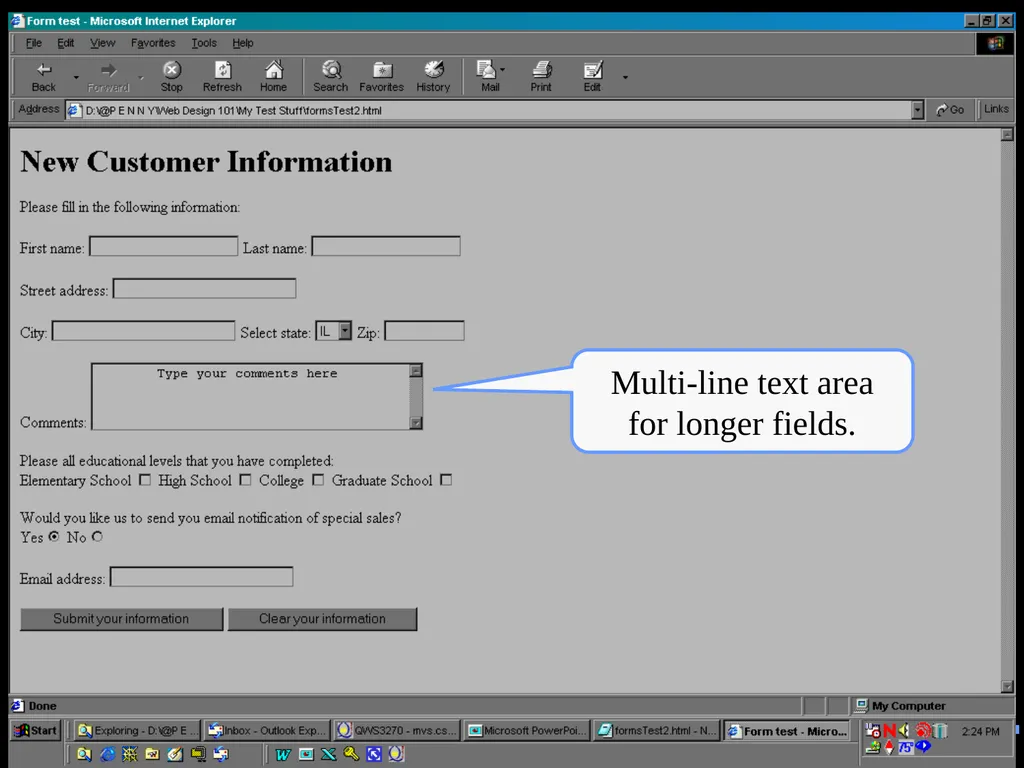Open the Mail button dropdown arrow
1024x768 pixels.
502,69
